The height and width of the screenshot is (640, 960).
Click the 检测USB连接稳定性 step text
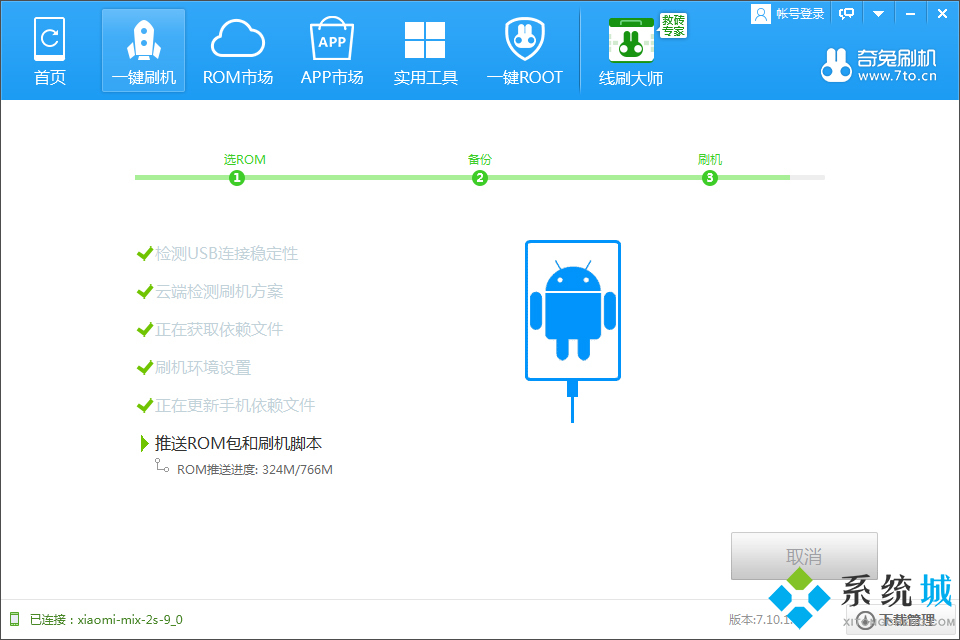coord(227,254)
